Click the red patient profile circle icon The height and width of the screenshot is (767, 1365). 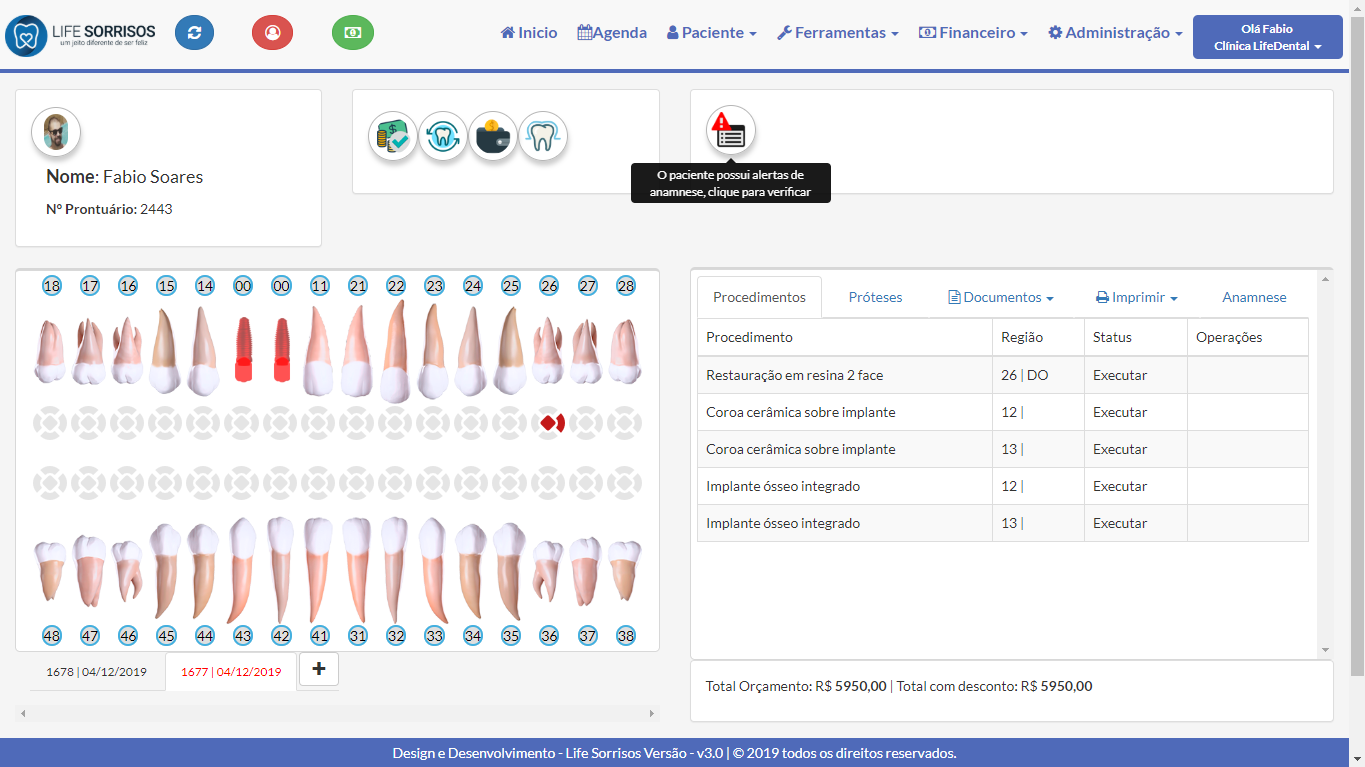[x=272, y=33]
